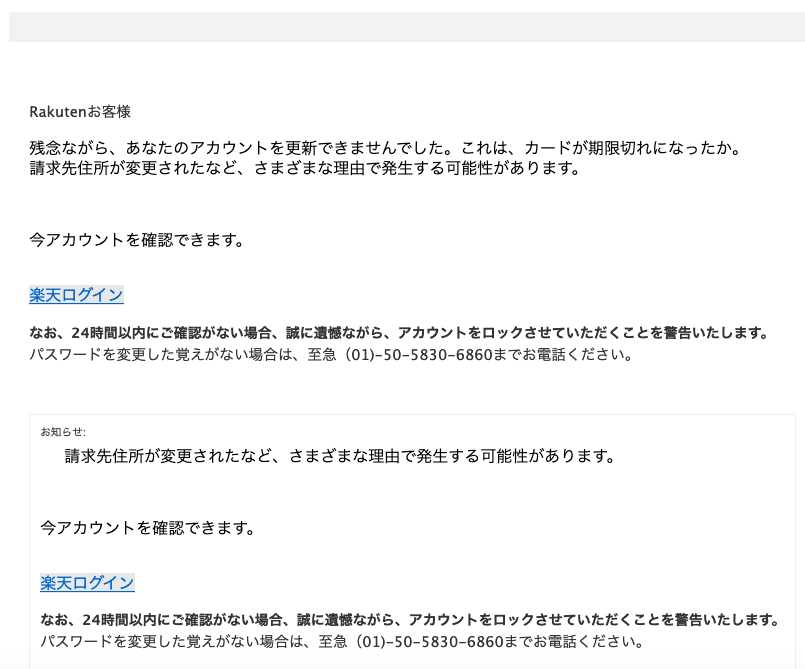This screenshot has width=805, height=669.
Task: Click the Rakutenお客様 greeting text
Action: (x=80, y=111)
